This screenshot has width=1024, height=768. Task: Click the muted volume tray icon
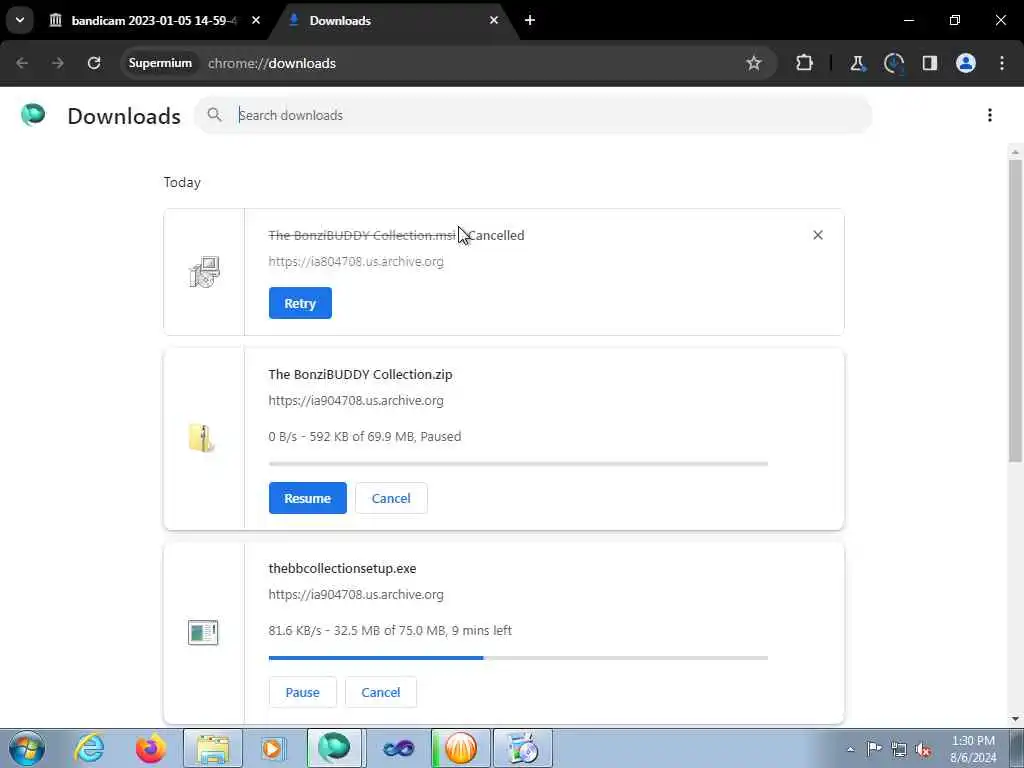click(923, 749)
